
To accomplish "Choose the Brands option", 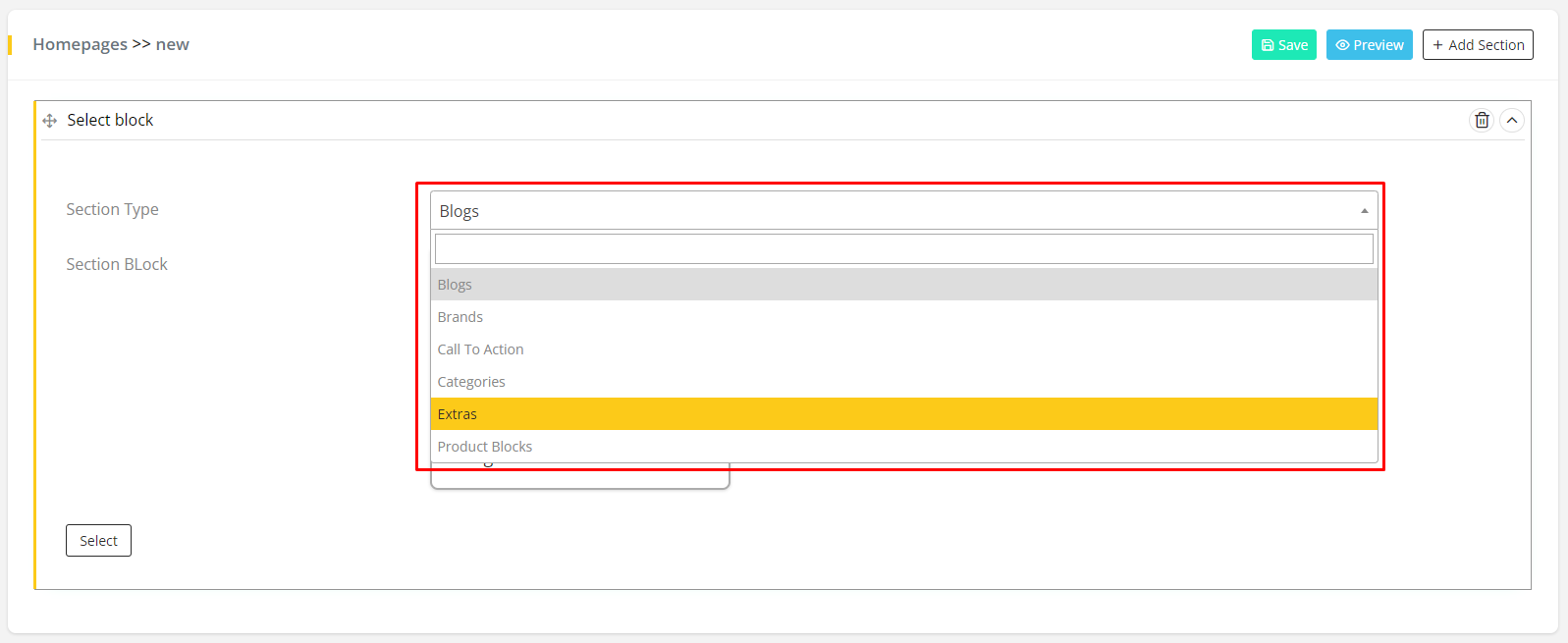I will (460, 317).
